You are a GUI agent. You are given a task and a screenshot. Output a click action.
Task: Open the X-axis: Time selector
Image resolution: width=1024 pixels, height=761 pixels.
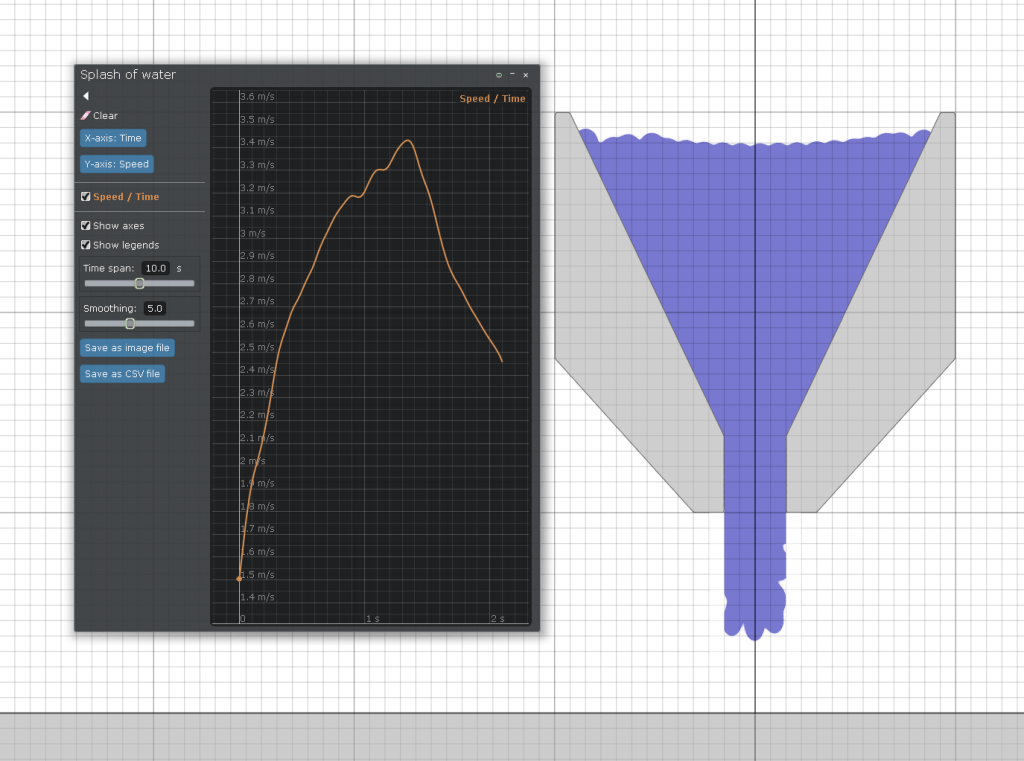(x=113, y=138)
